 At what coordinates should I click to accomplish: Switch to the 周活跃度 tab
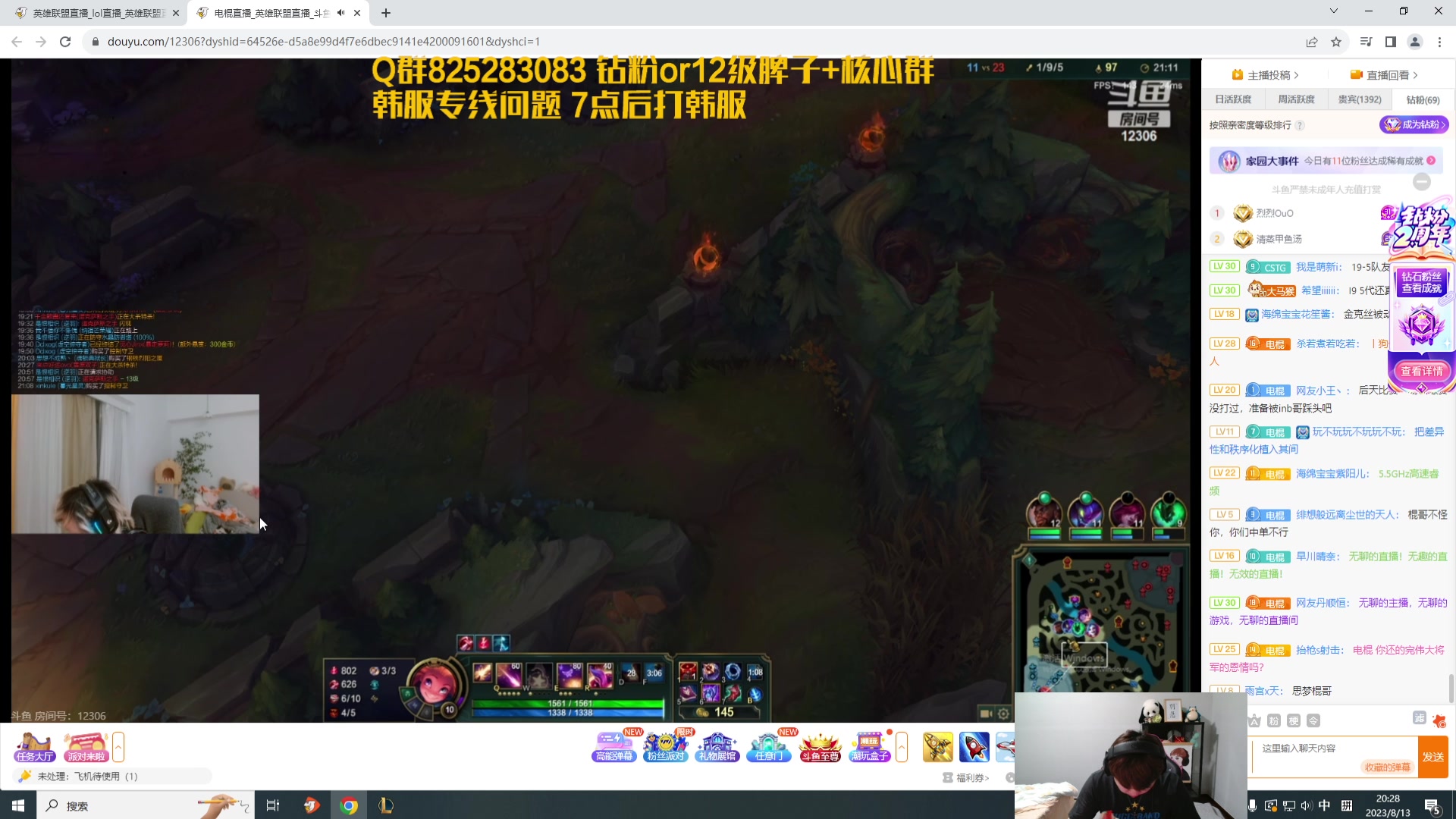1296,99
